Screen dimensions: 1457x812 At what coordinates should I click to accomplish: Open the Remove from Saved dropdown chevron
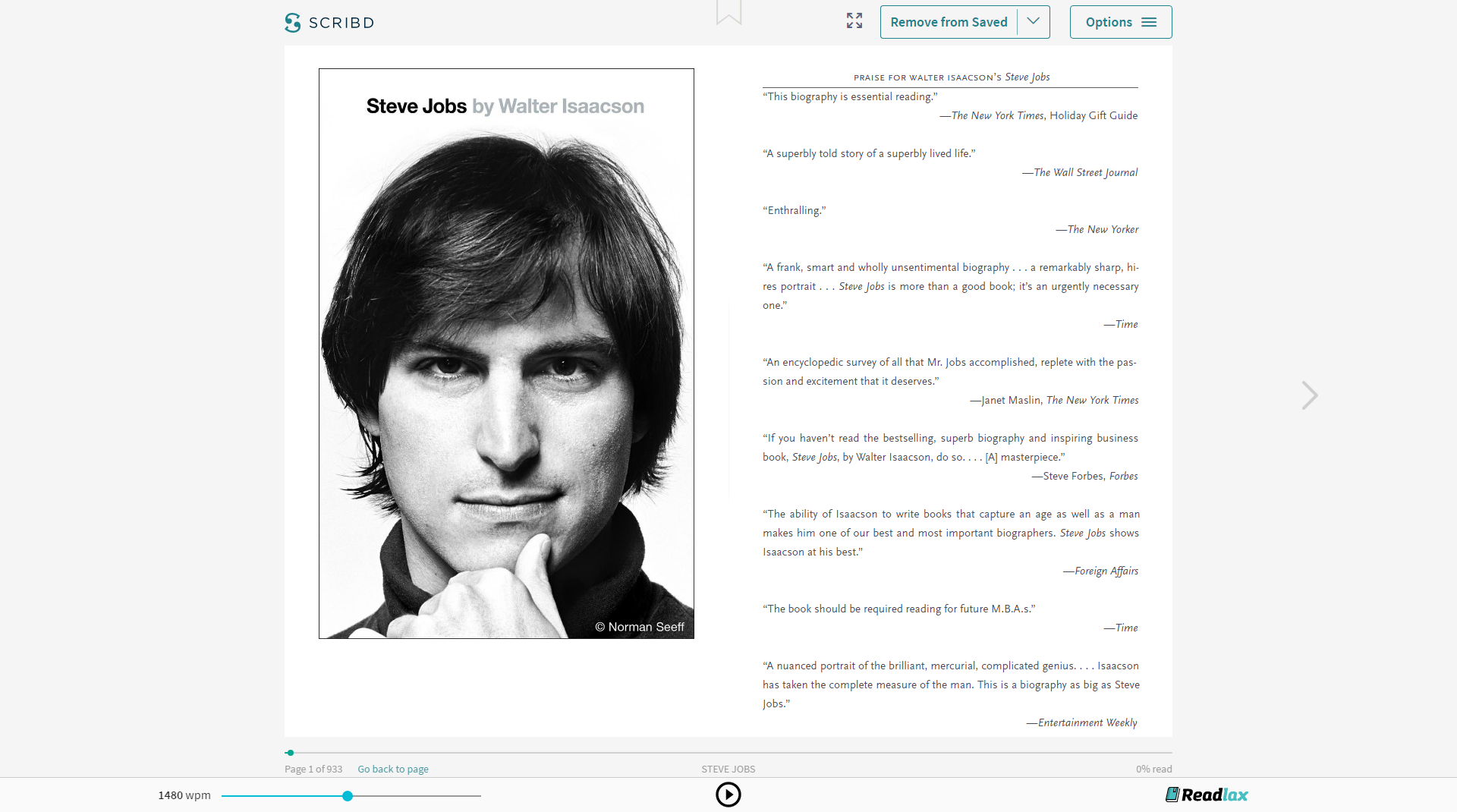point(1033,22)
